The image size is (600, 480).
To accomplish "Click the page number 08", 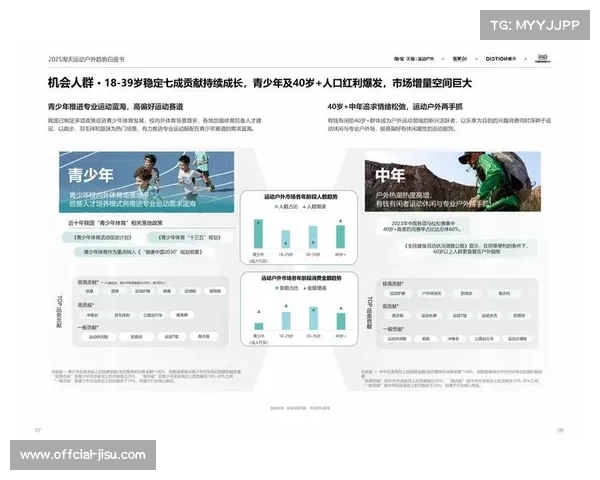I will click(560, 430).
